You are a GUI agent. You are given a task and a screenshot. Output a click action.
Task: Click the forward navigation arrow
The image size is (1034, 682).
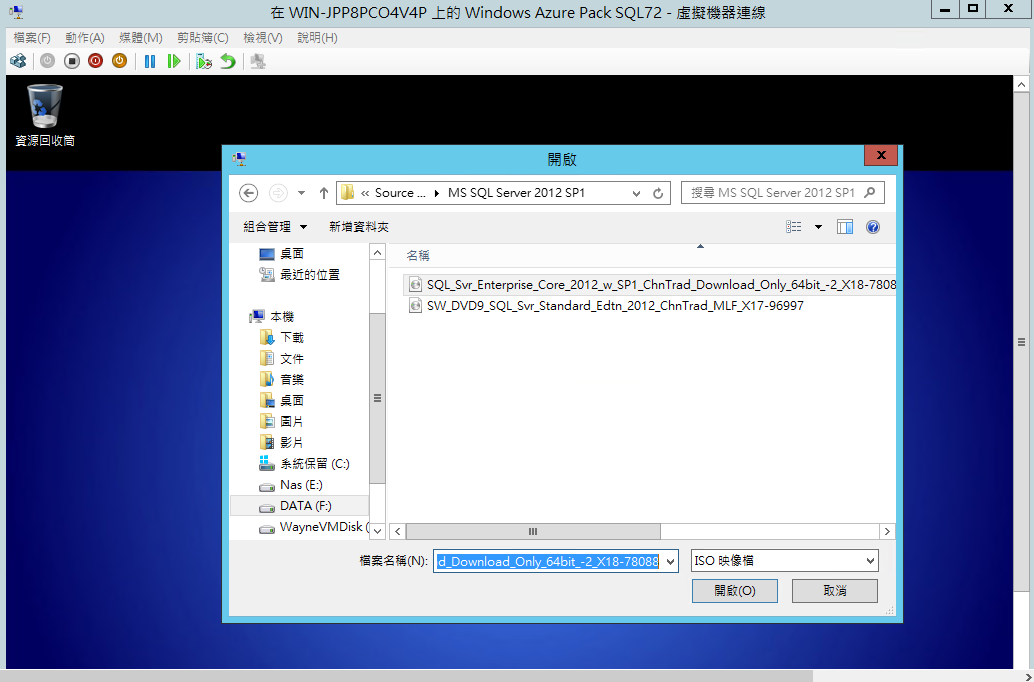tap(278, 193)
